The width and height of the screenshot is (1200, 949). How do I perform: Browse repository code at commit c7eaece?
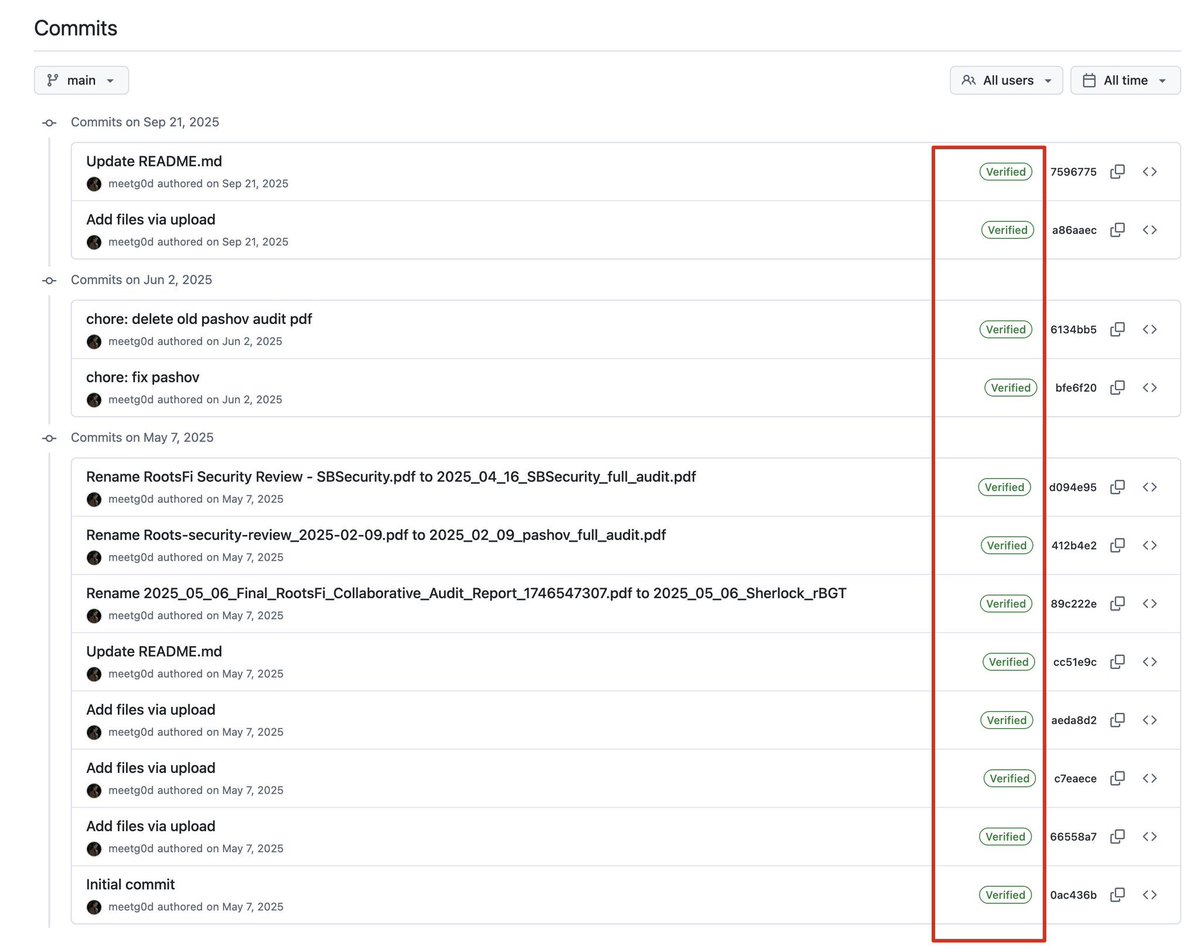click(x=1150, y=778)
